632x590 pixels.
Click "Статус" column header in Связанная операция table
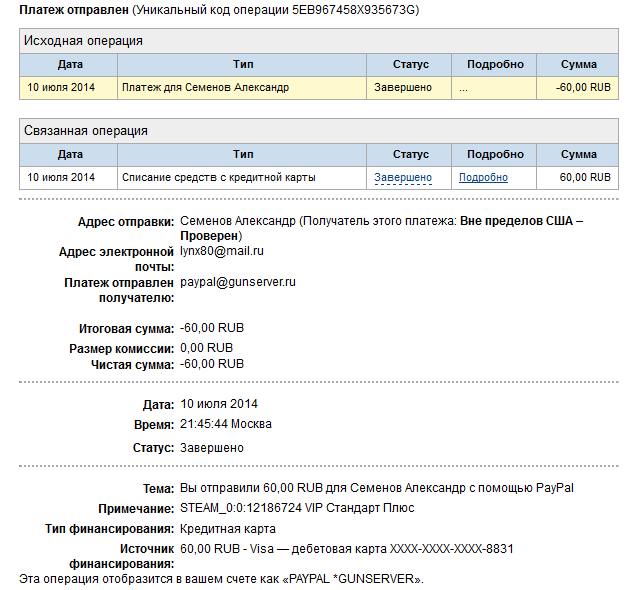pos(410,154)
